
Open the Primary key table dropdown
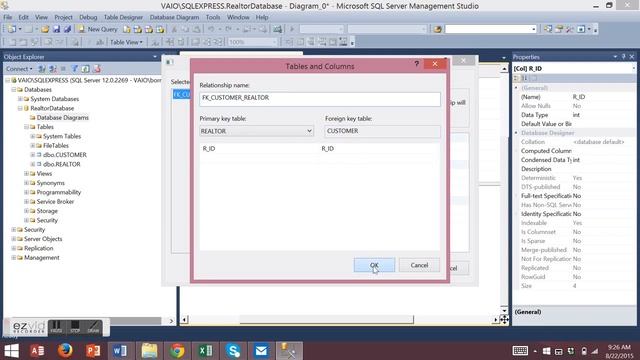[256, 131]
